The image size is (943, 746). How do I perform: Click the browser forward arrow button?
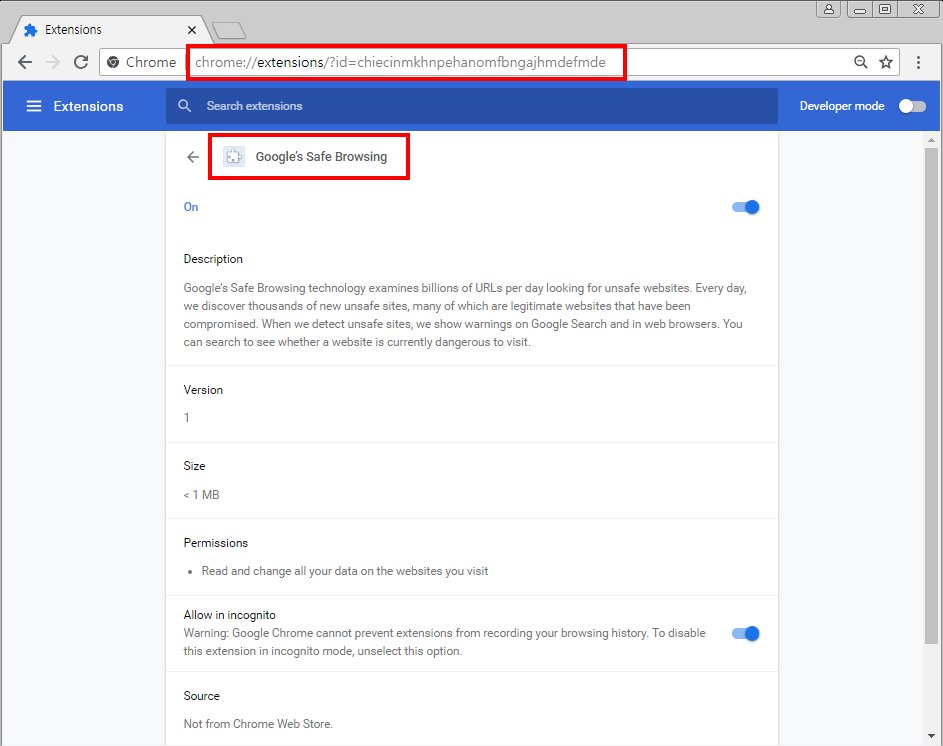coord(53,62)
